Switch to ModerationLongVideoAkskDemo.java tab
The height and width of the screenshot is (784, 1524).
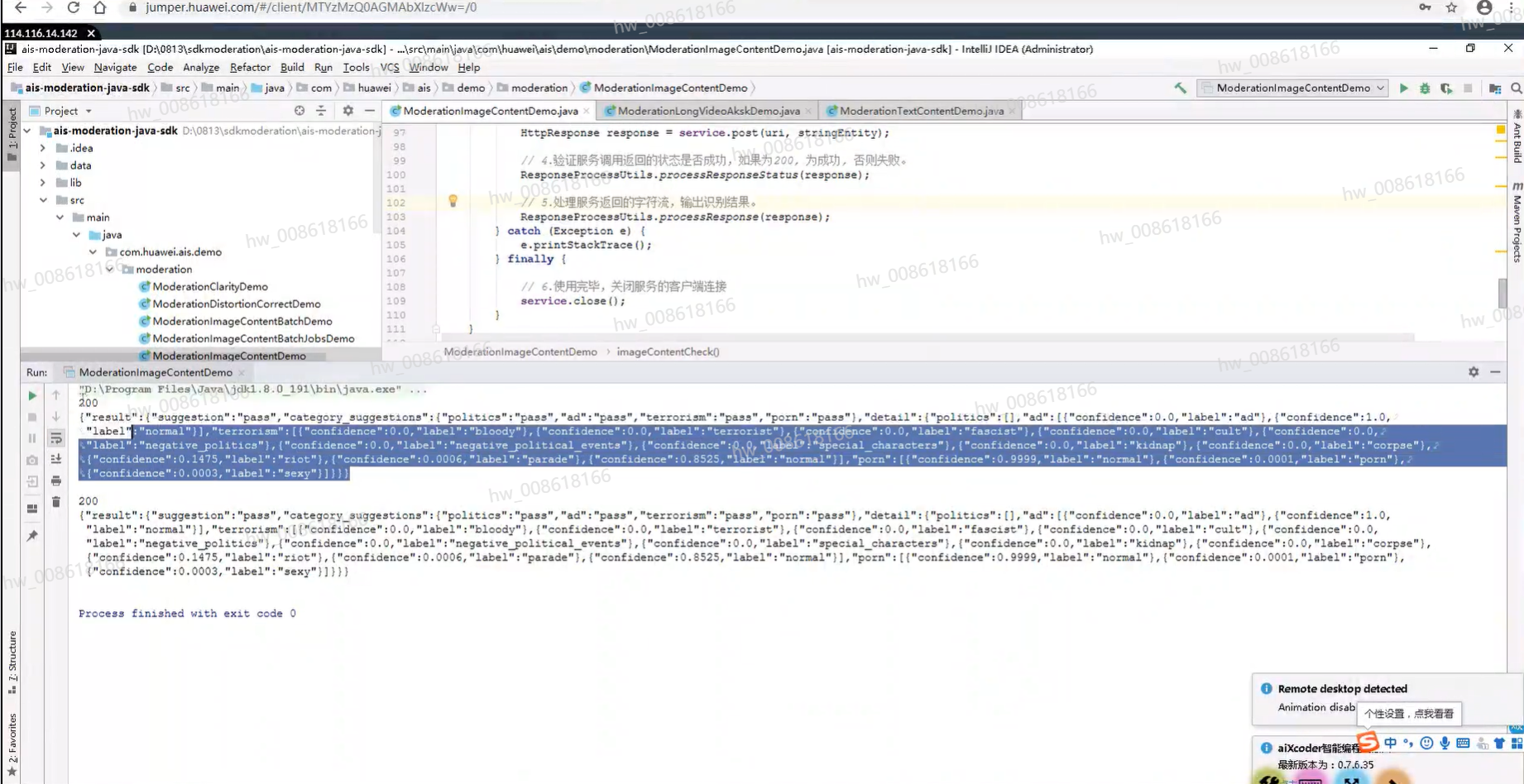click(708, 111)
